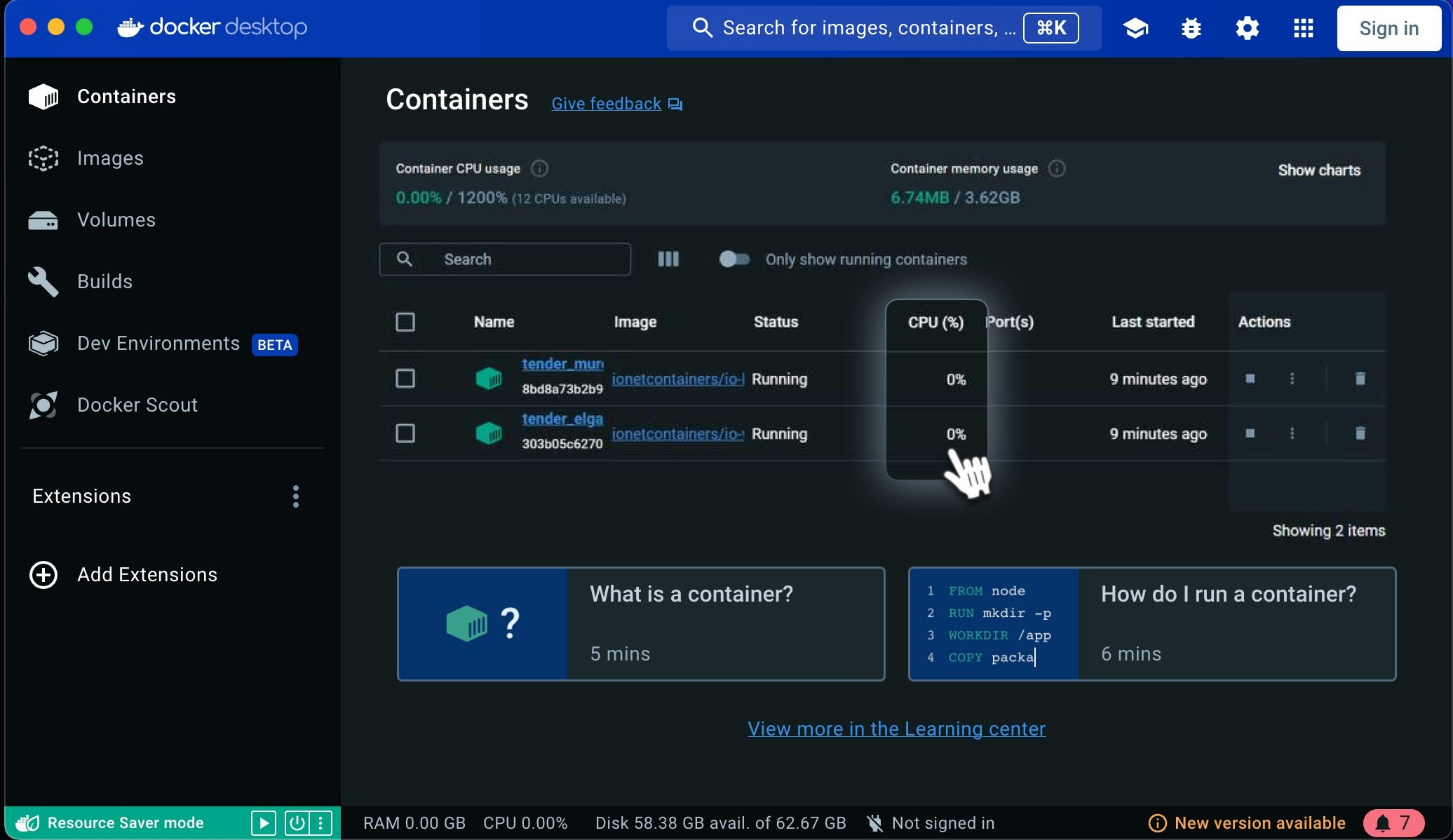1453x840 pixels.
Task: Open the extensions grid icon in header
Action: 1303,28
